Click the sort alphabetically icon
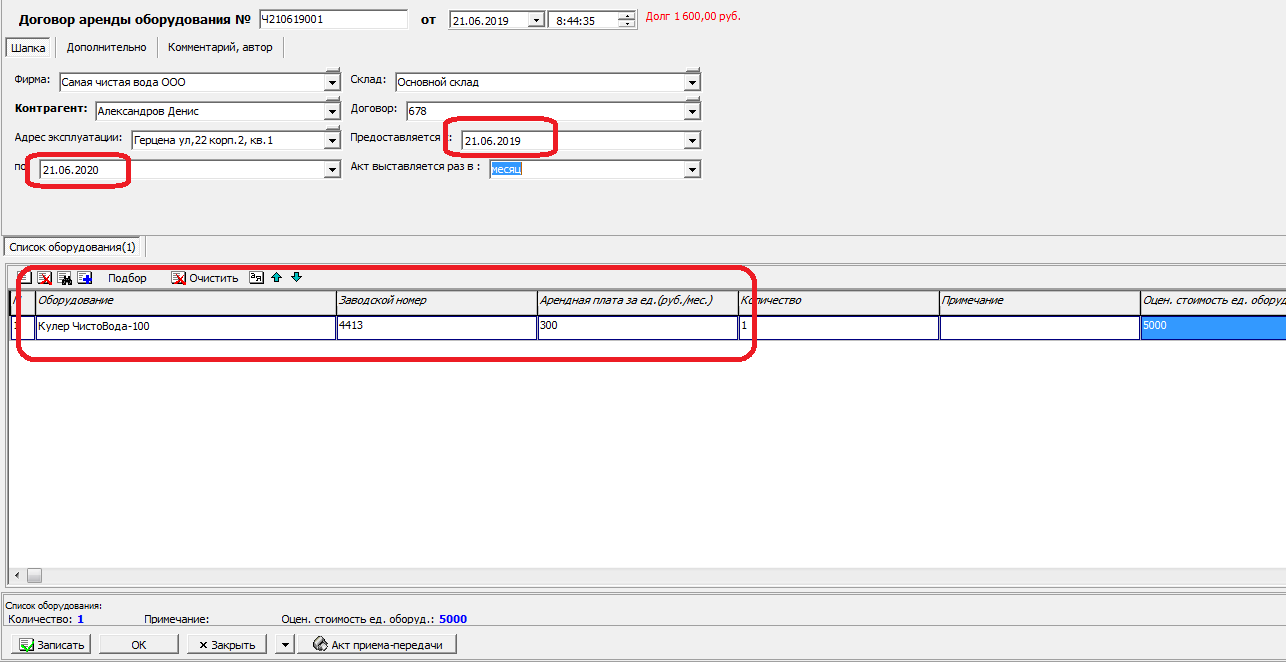 [x=256, y=278]
